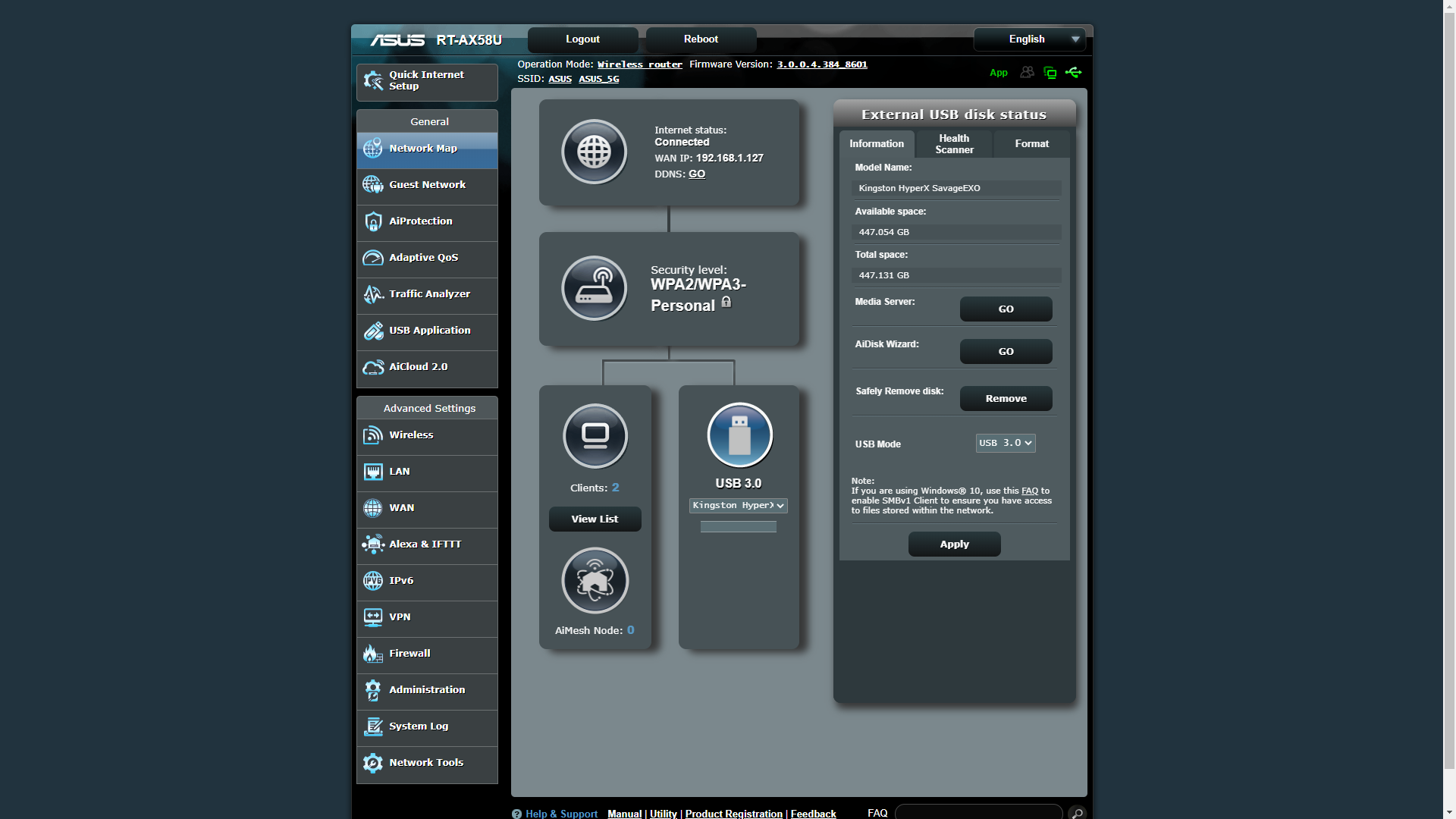The height and width of the screenshot is (819, 1456).
Task: Click the Internet globe status icon
Action: click(594, 152)
